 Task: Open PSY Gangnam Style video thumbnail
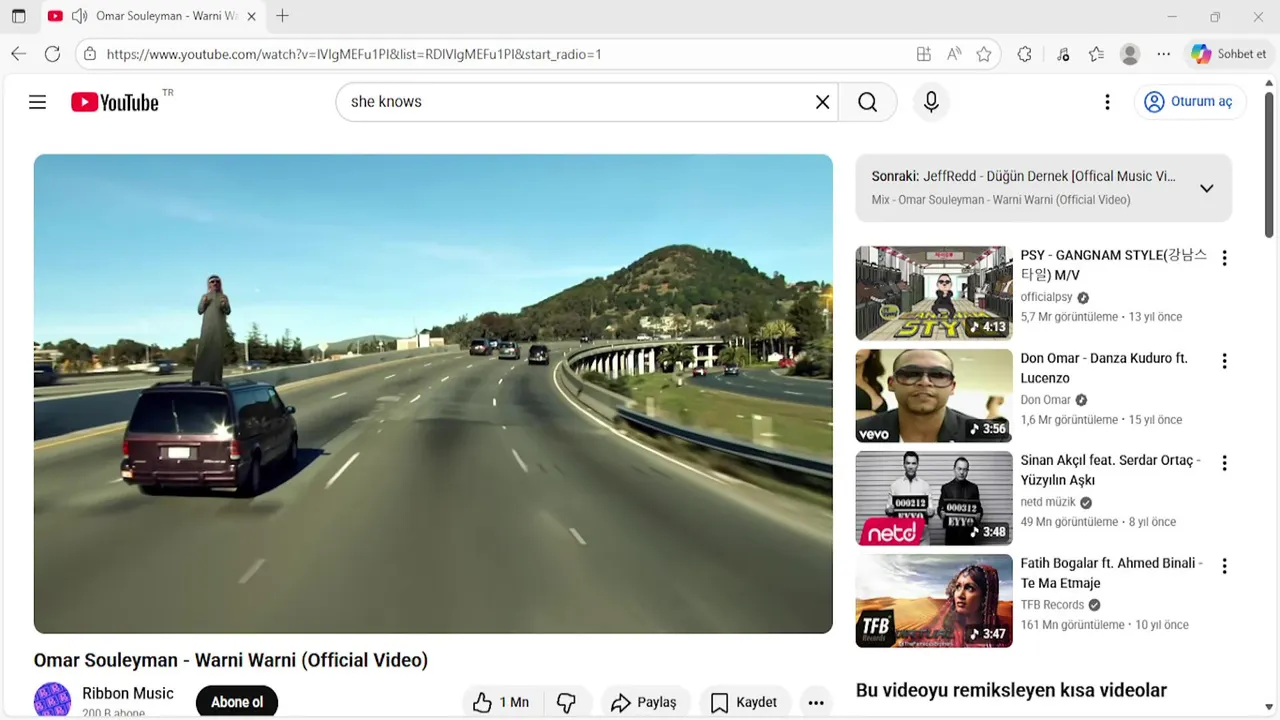pos(934,293)
